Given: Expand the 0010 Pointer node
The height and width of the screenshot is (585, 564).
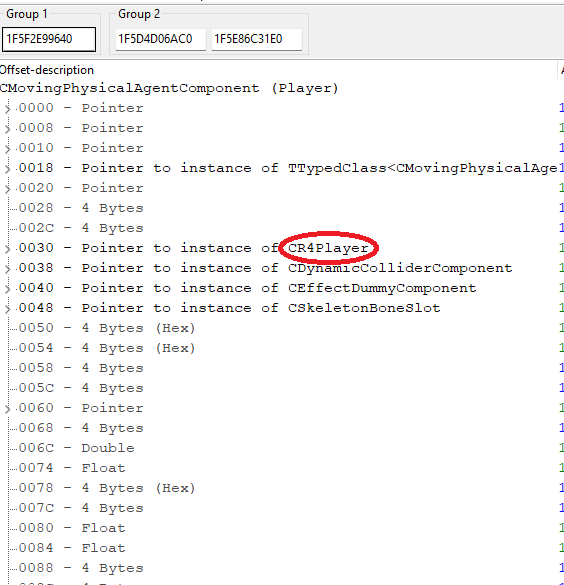Looking at the screenshot, I should (7, 148).
